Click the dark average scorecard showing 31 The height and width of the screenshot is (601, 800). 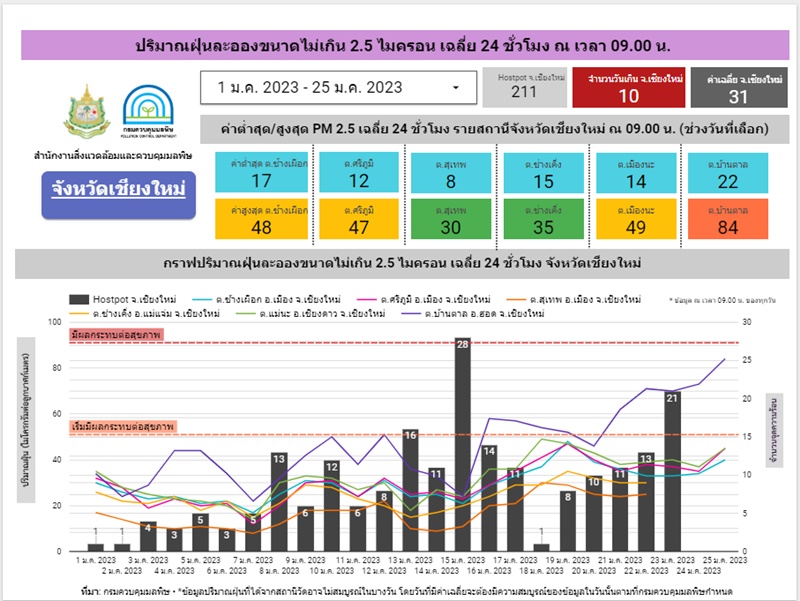[738, 87]
